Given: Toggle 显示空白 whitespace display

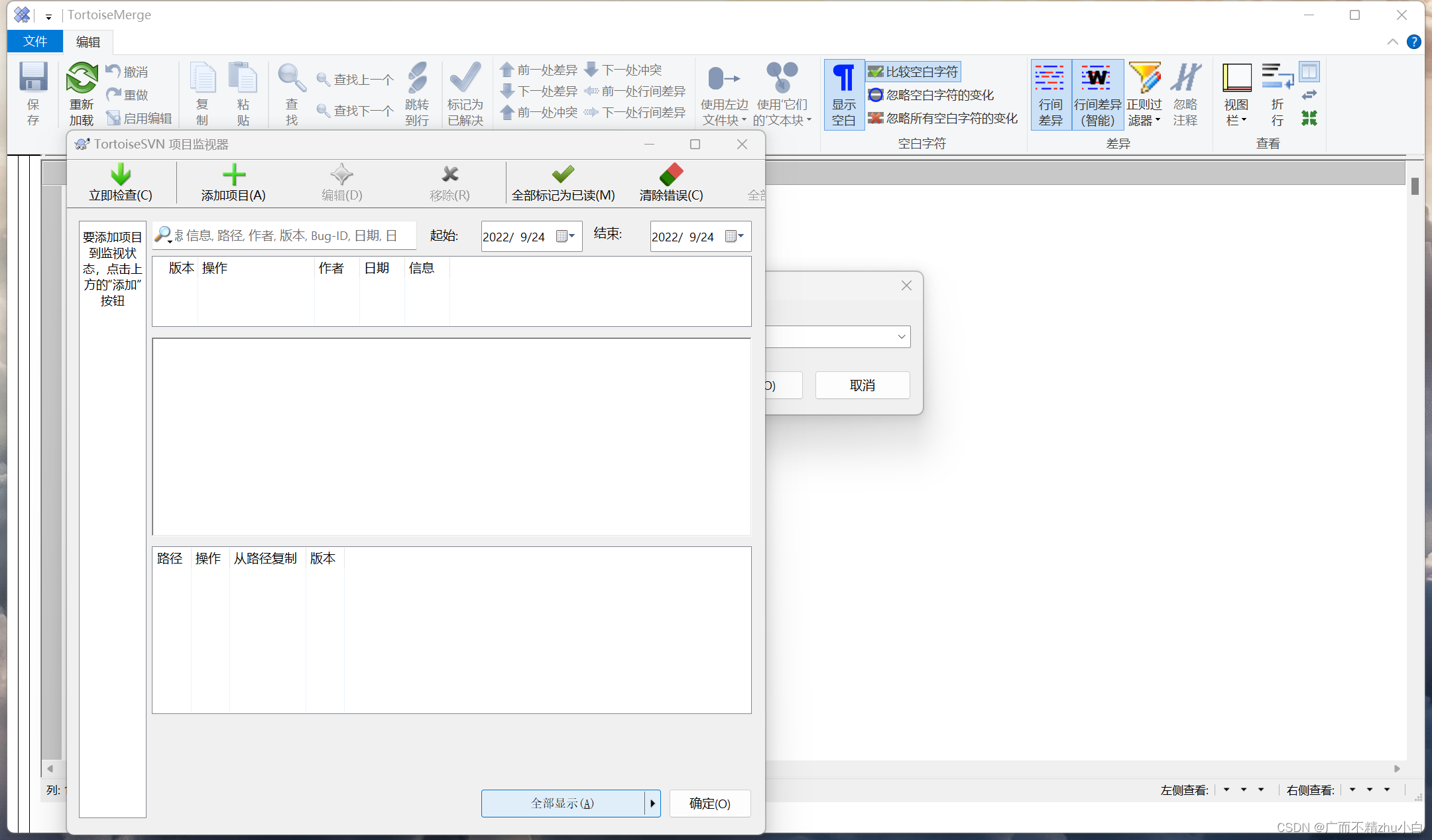Looking at the screenshot, I should point(843,94).
